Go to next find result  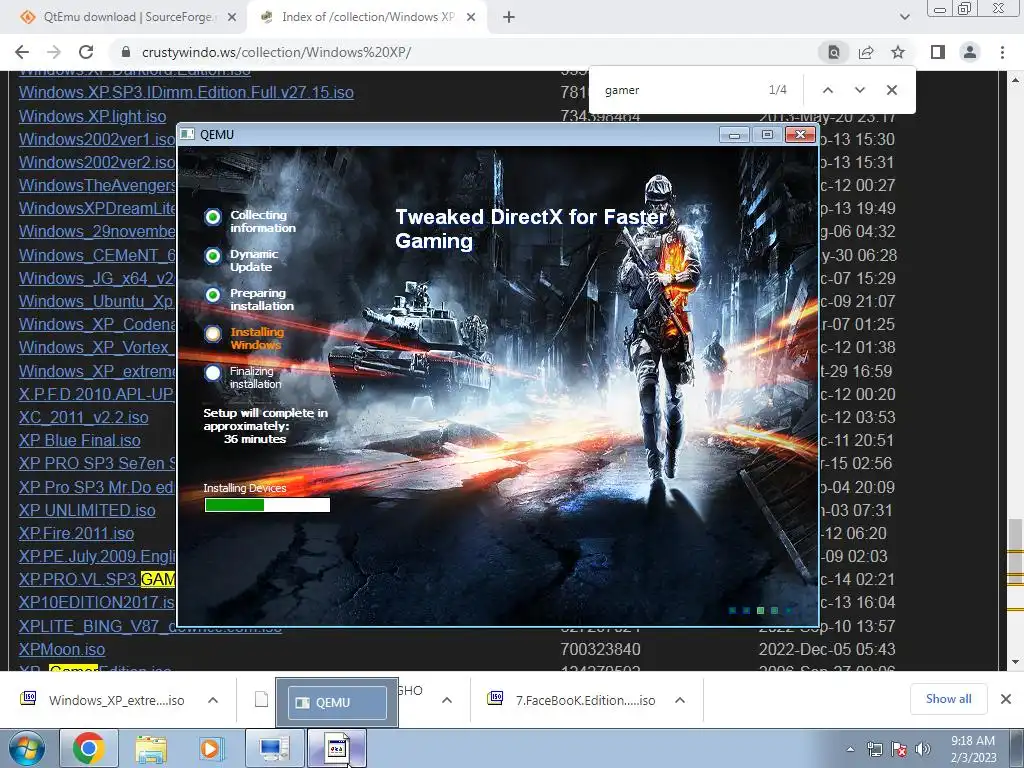859,90
